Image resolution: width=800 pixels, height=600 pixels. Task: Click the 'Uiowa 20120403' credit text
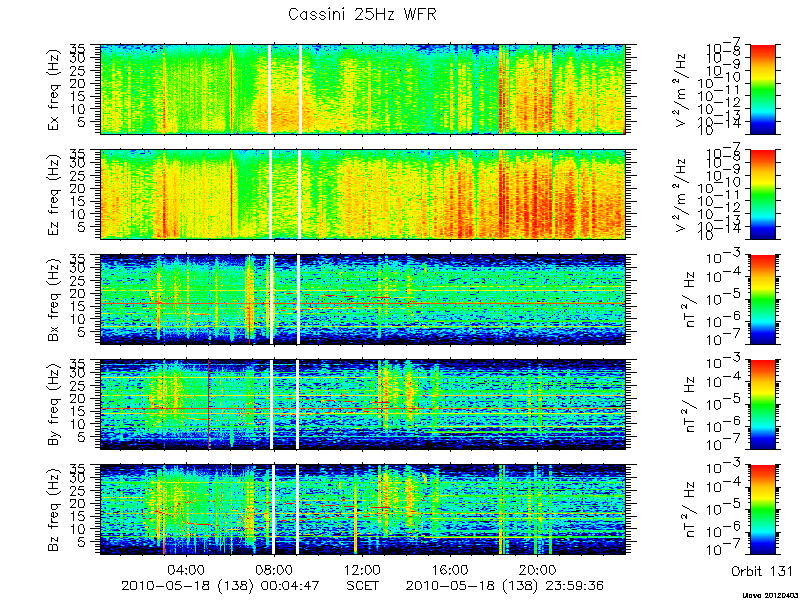pyautogui.click(x=771, y=595)
